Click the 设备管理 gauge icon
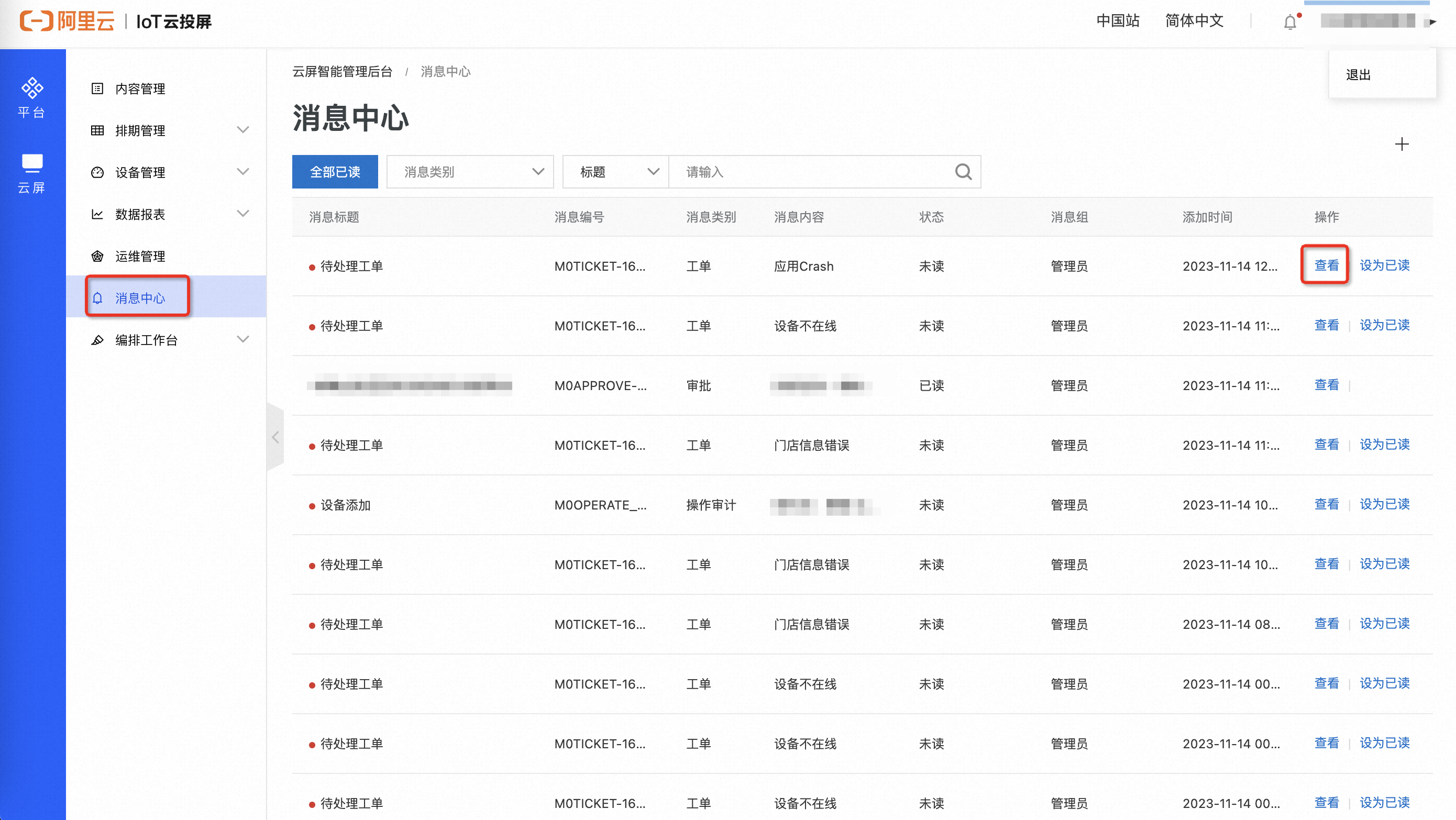The image size is (1456, 820). pyautogui.click(x=97, y=172)
